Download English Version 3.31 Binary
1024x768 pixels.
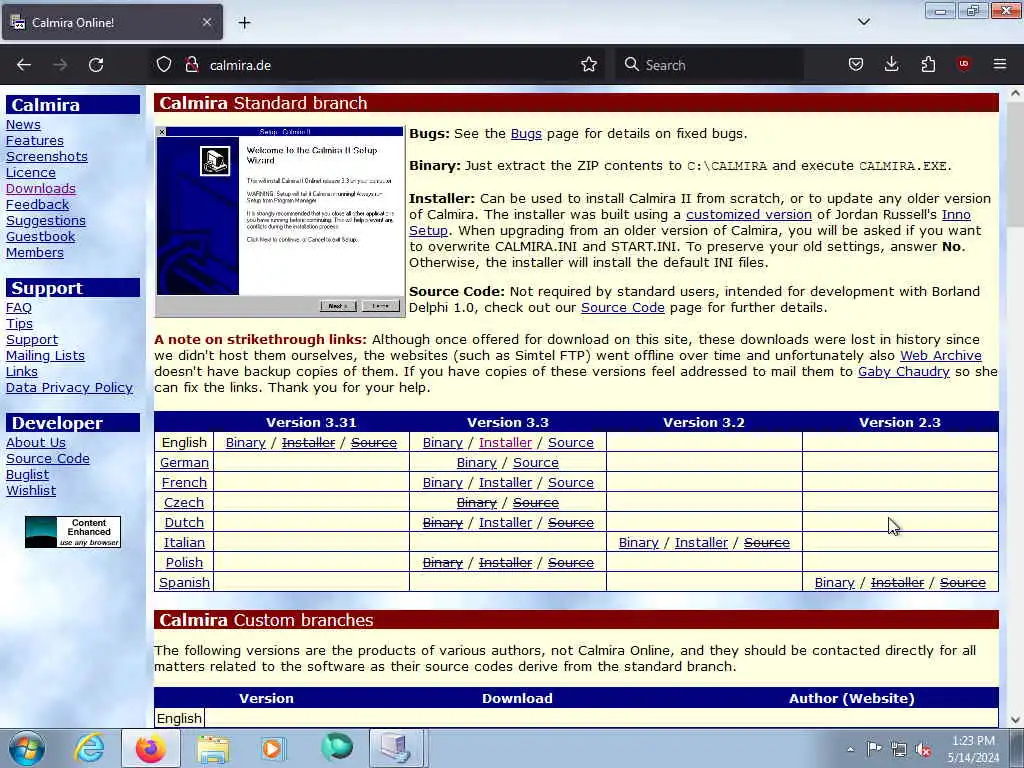coord(246,443)
